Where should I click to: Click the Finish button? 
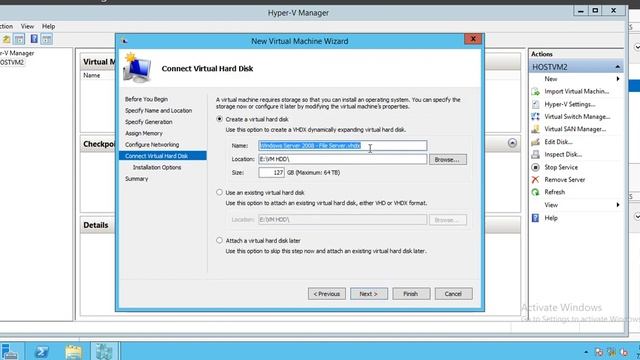tap(411, 294)
